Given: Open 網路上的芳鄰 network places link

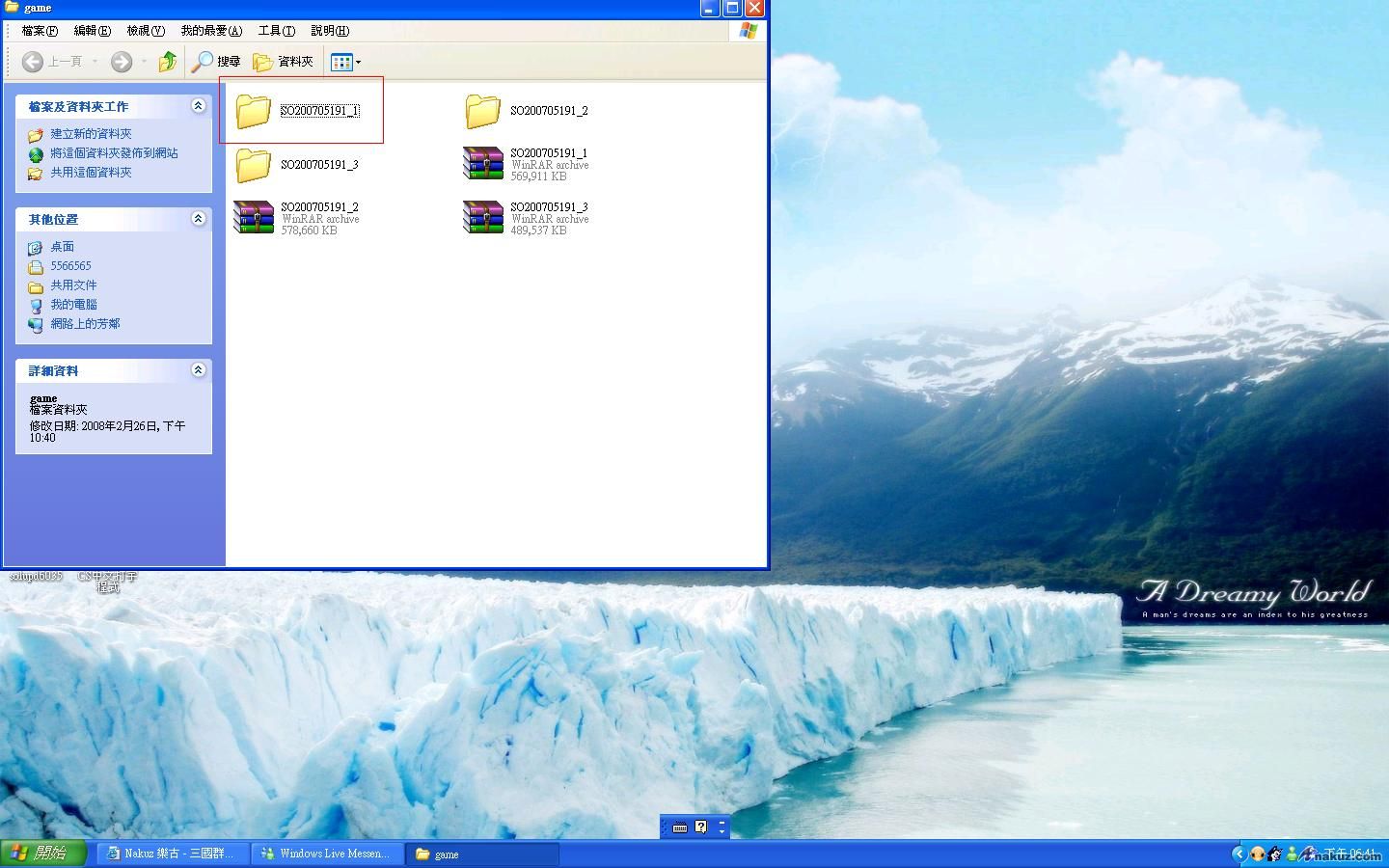Looking at the screenshot, I should (85, 324).
